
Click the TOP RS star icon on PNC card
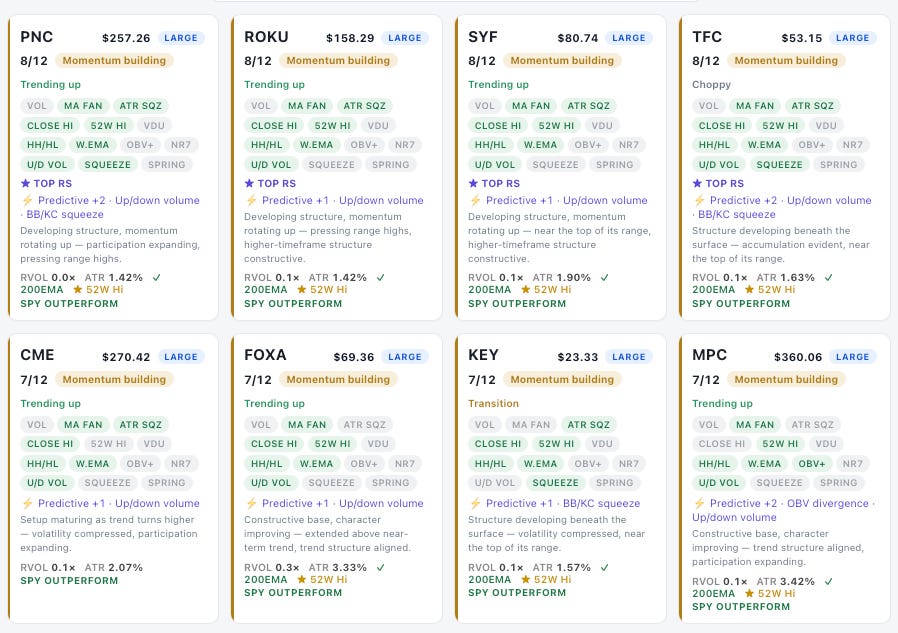pyautogui.click(x=25, y=183)
